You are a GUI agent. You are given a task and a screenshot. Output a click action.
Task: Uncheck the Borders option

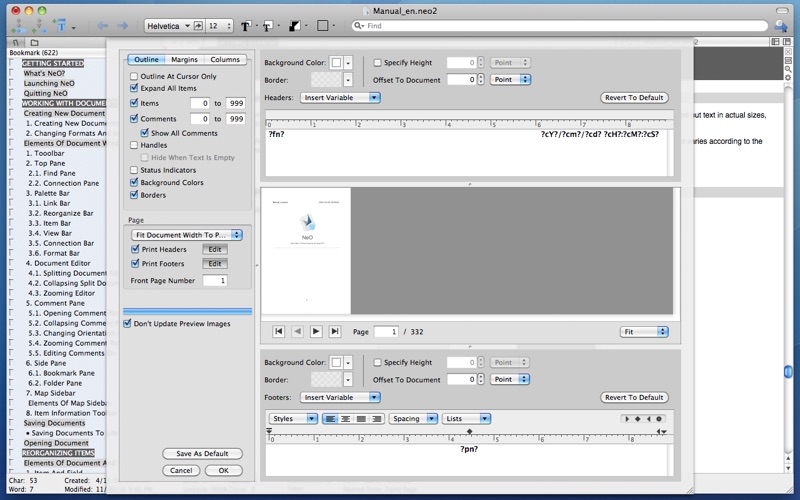click(134, 195)
